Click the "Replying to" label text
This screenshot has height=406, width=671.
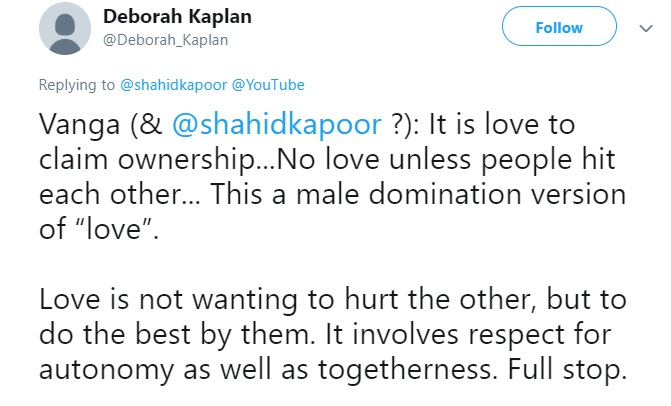[76, 86]
